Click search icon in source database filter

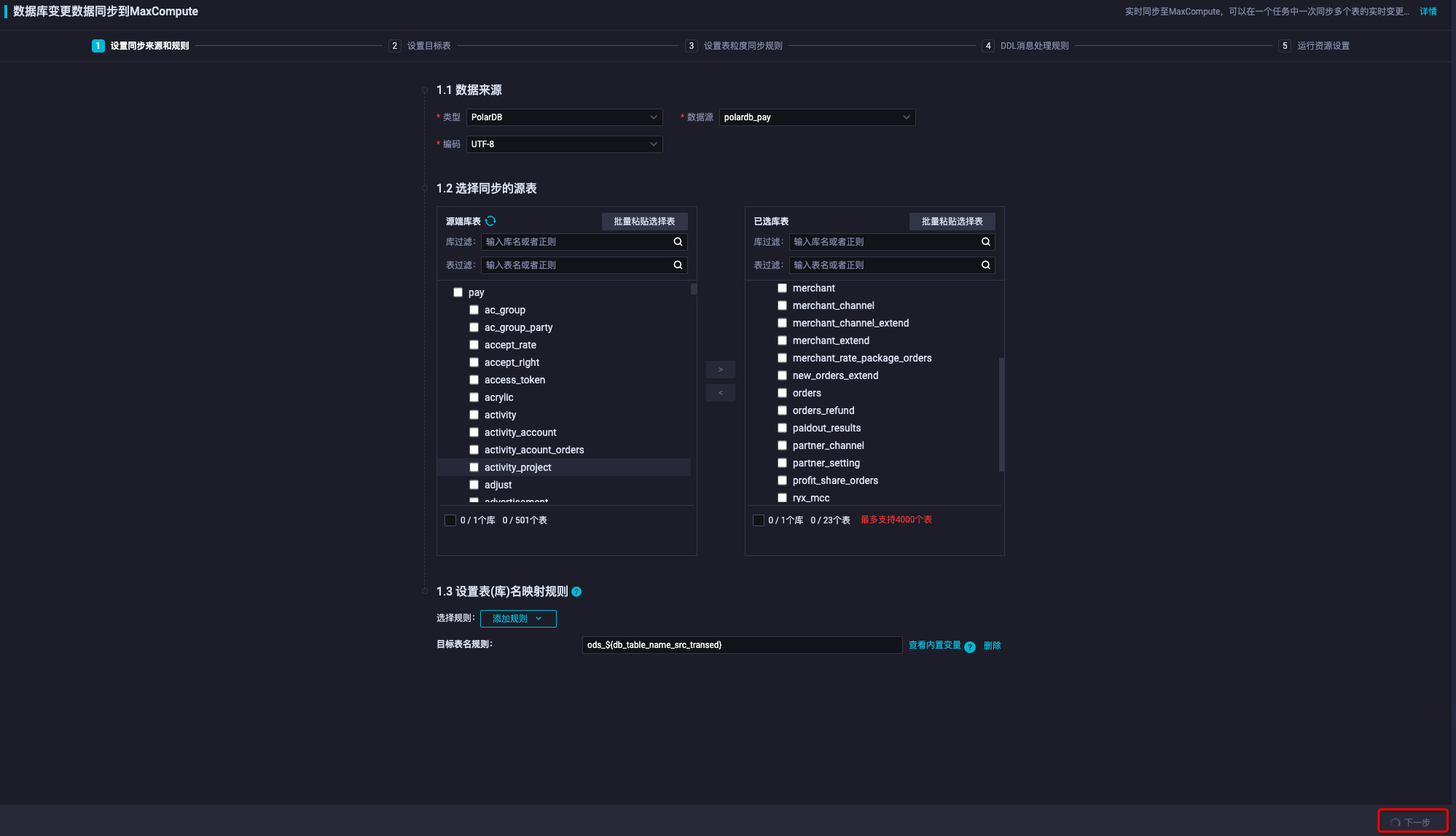point(678,242)
